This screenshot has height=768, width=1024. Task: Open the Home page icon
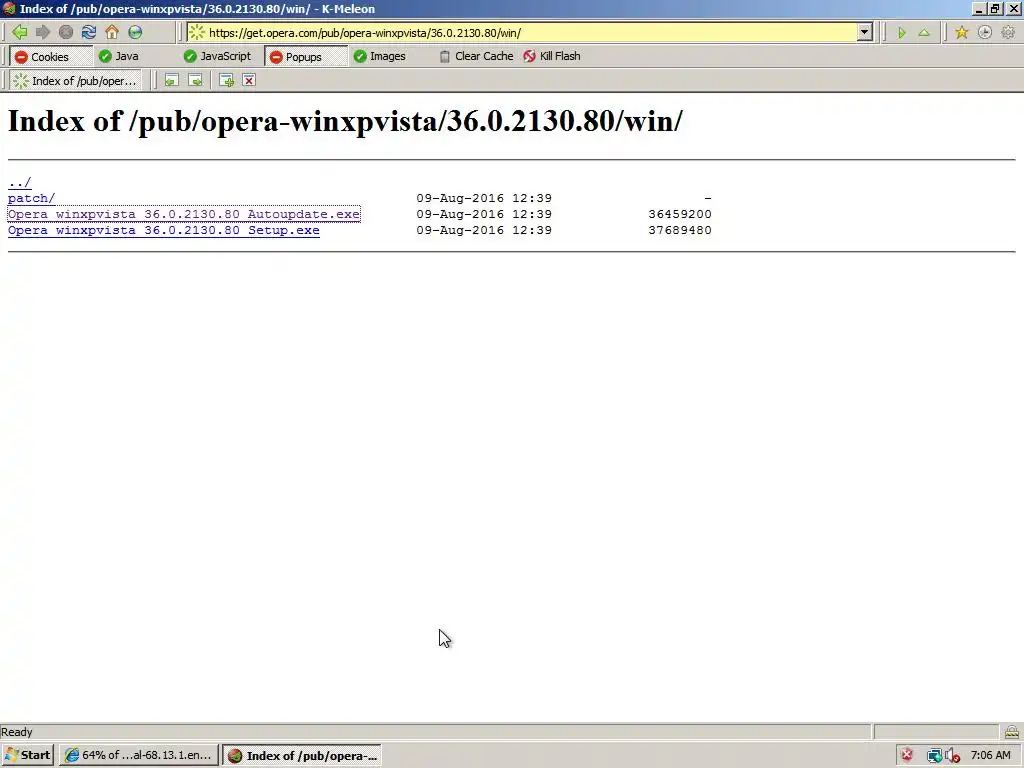[x=112, y=32]
